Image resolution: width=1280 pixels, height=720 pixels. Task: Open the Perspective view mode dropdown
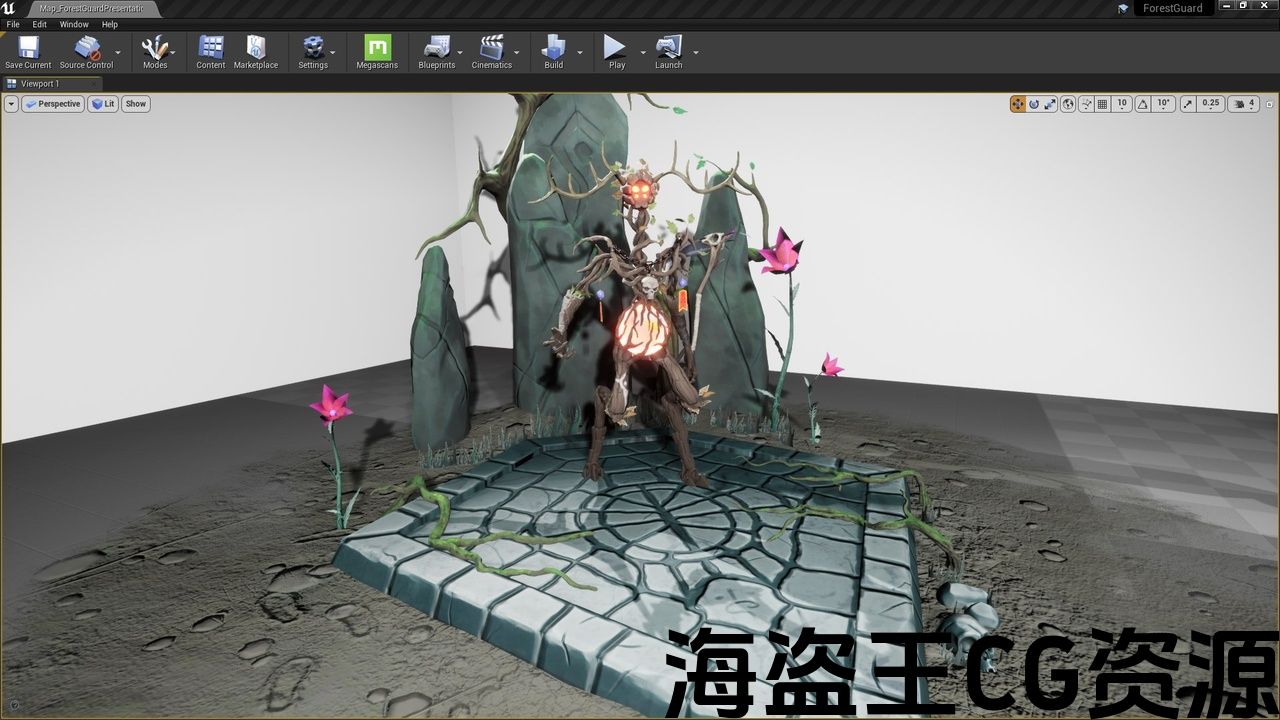click(x=53, y=104)
